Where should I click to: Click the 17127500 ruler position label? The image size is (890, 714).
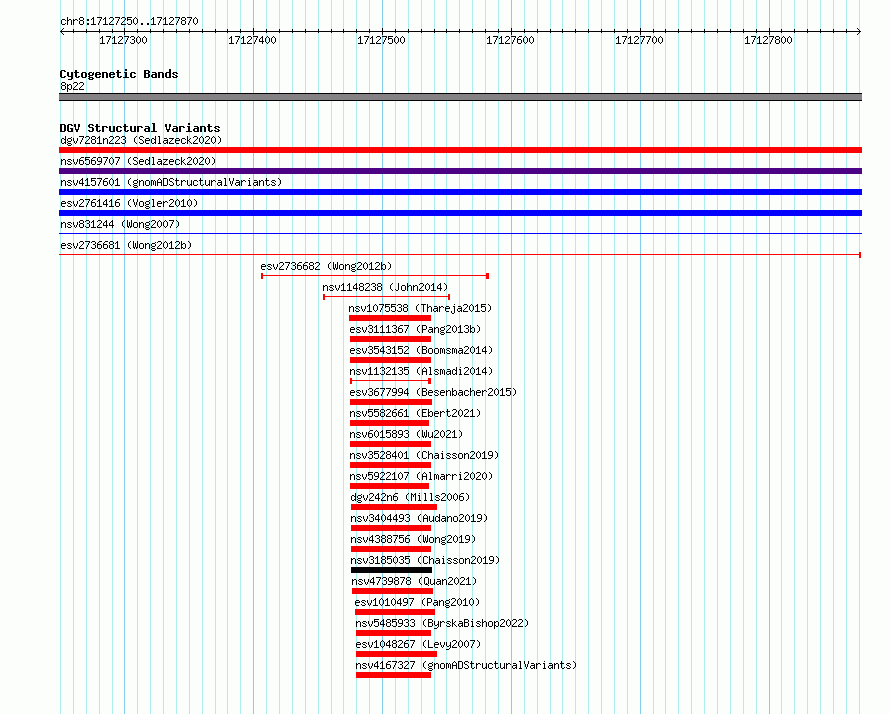(381, 40)
